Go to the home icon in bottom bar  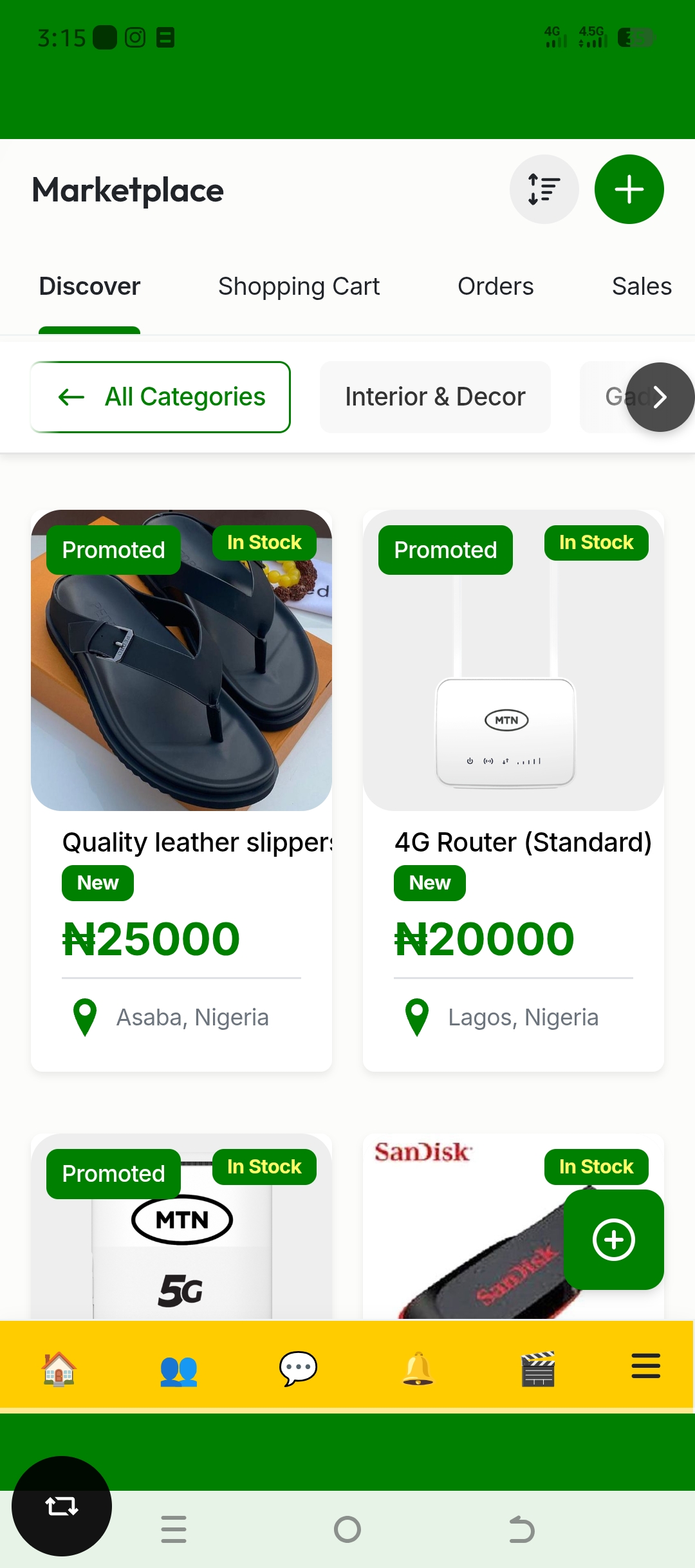[x=59, y=1368]
